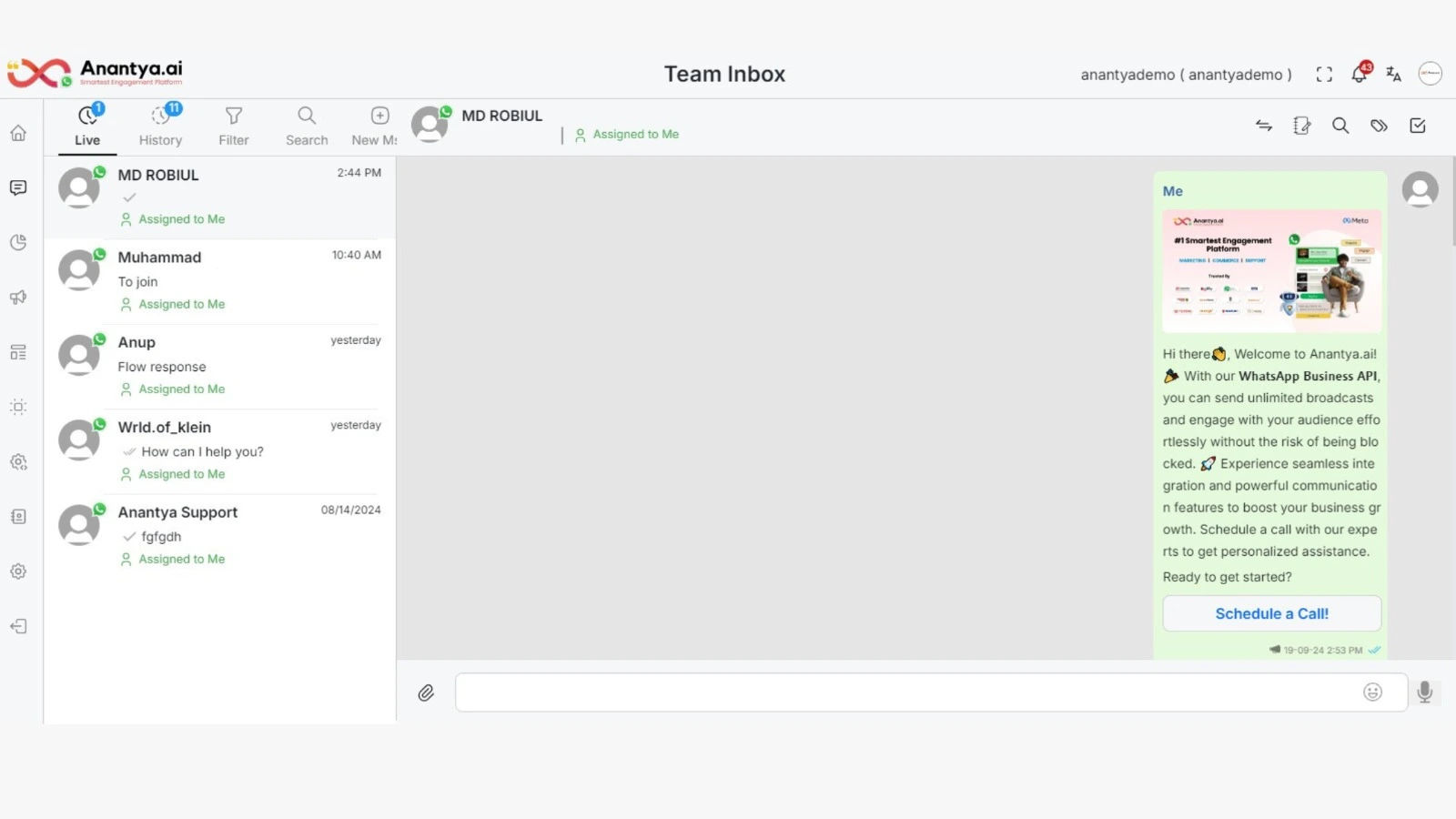This screenshot has width=1456, height=819.
Task: Search within conversation magnifier icon
Action: (1340, 126)
